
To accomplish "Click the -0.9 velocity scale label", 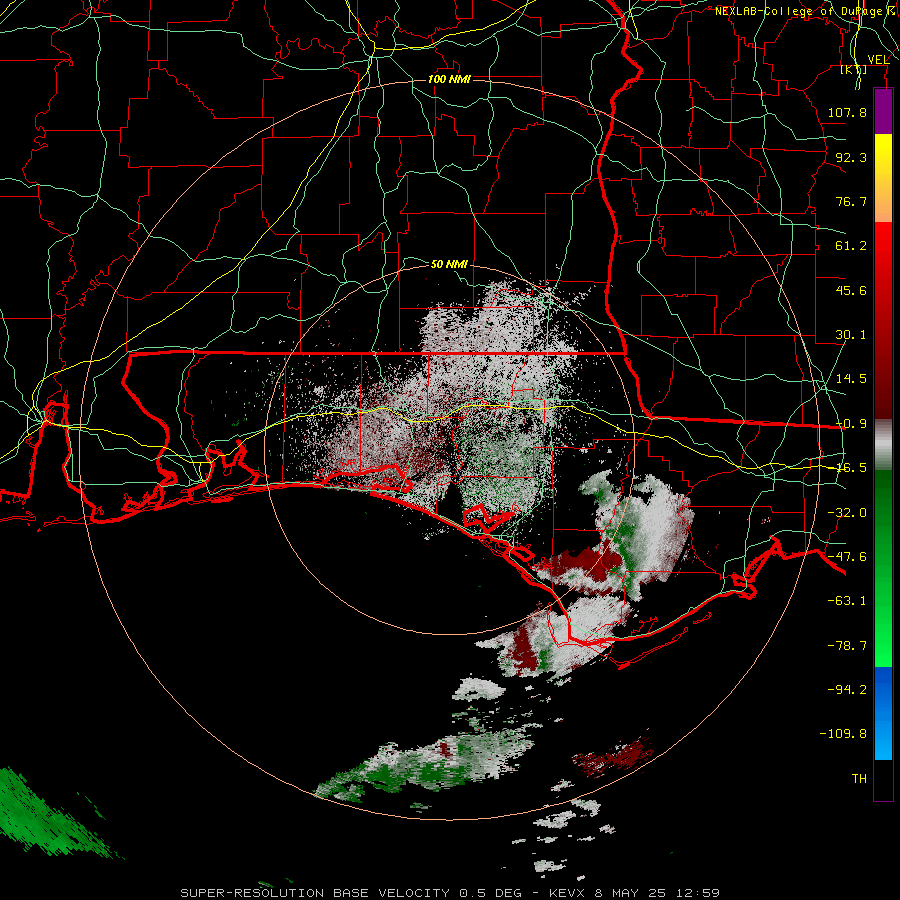I will point(851,424).
